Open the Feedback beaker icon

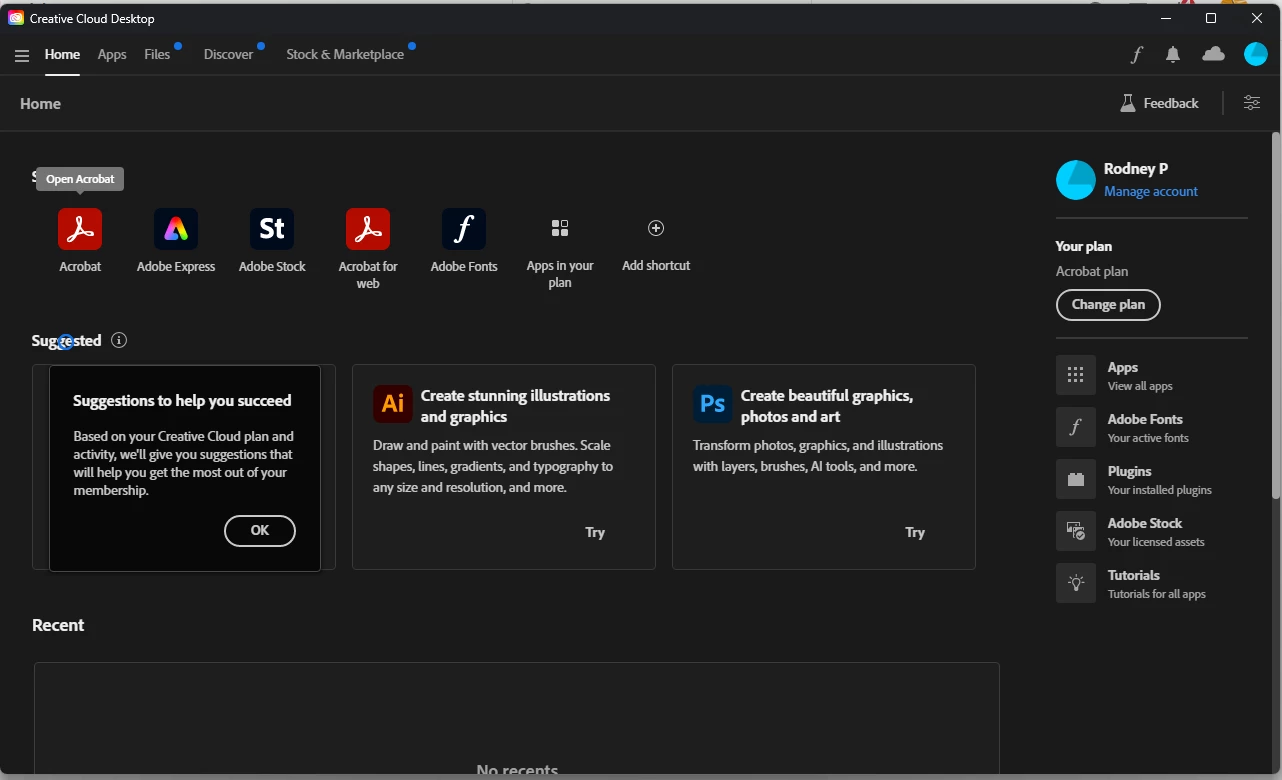[1128, 103]
